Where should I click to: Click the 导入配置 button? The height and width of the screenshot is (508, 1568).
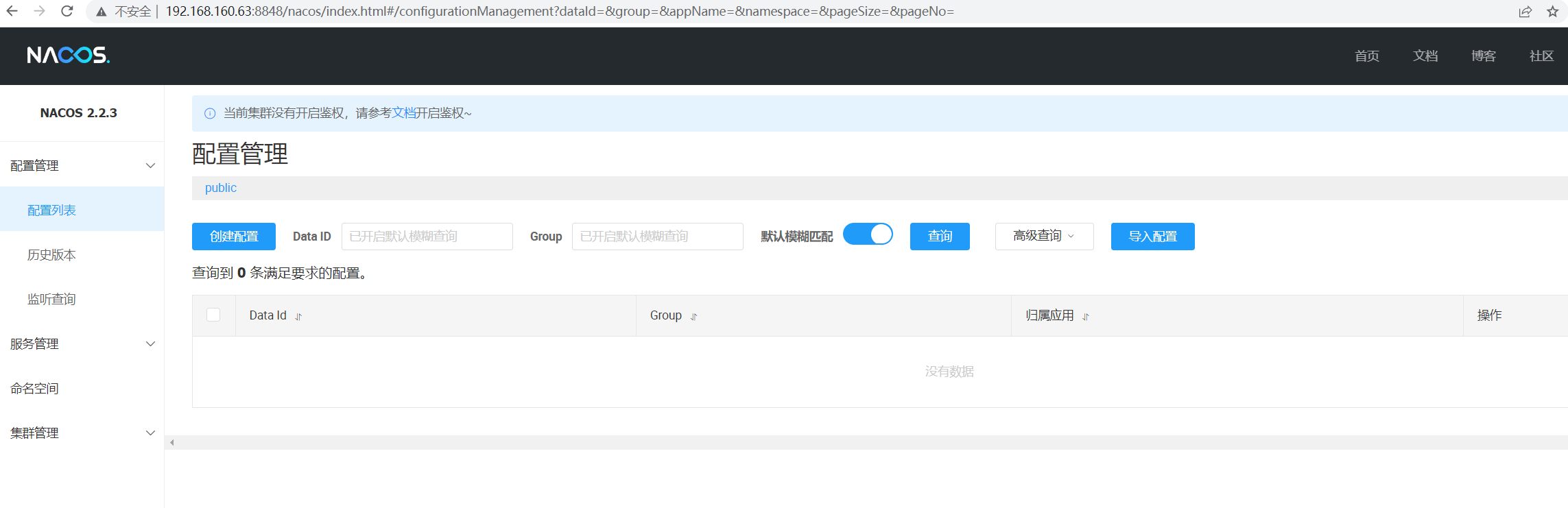click(x=1153, y=237)
